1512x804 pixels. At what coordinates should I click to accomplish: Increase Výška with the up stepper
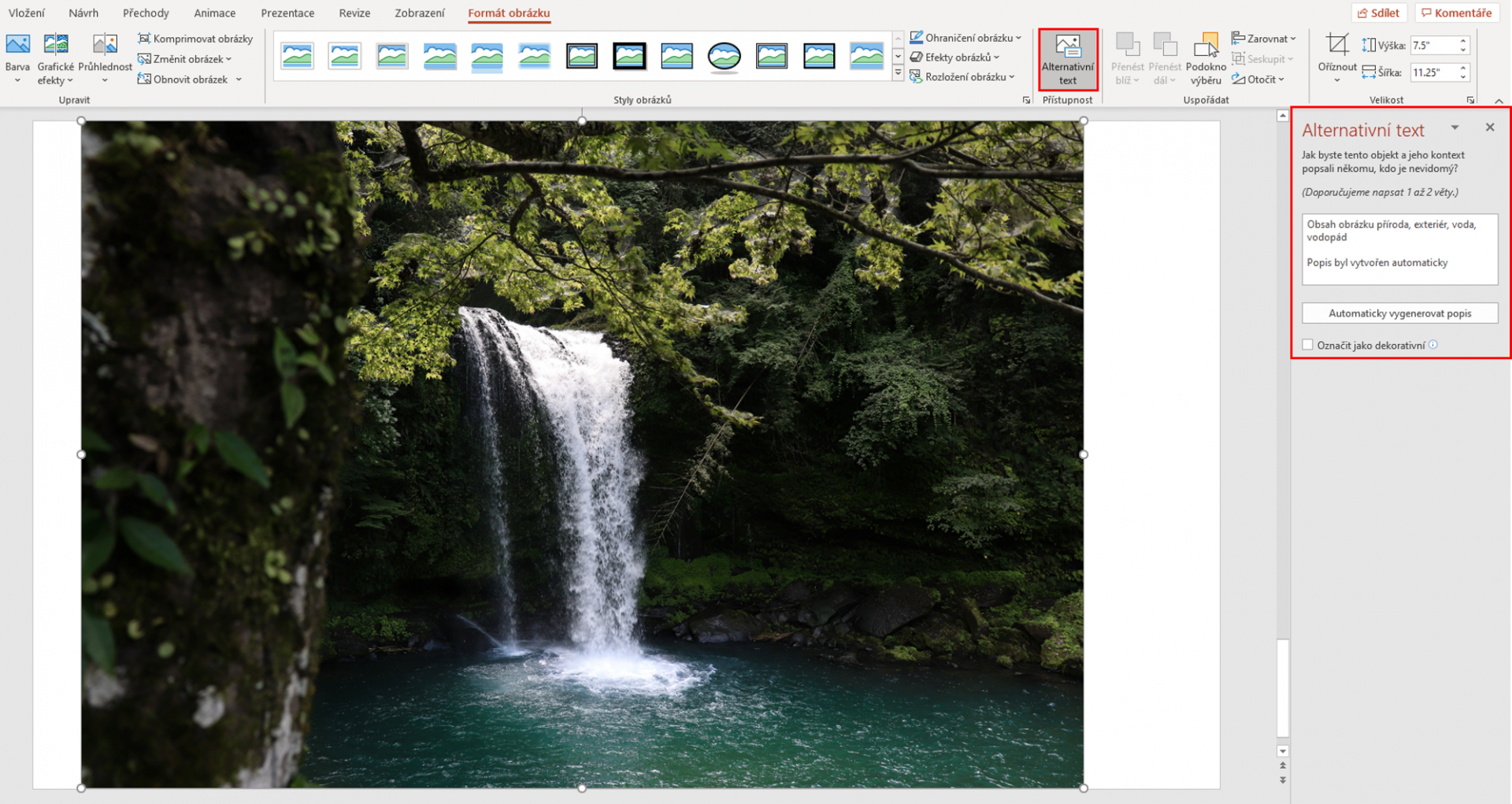[x=1464, y=40]
